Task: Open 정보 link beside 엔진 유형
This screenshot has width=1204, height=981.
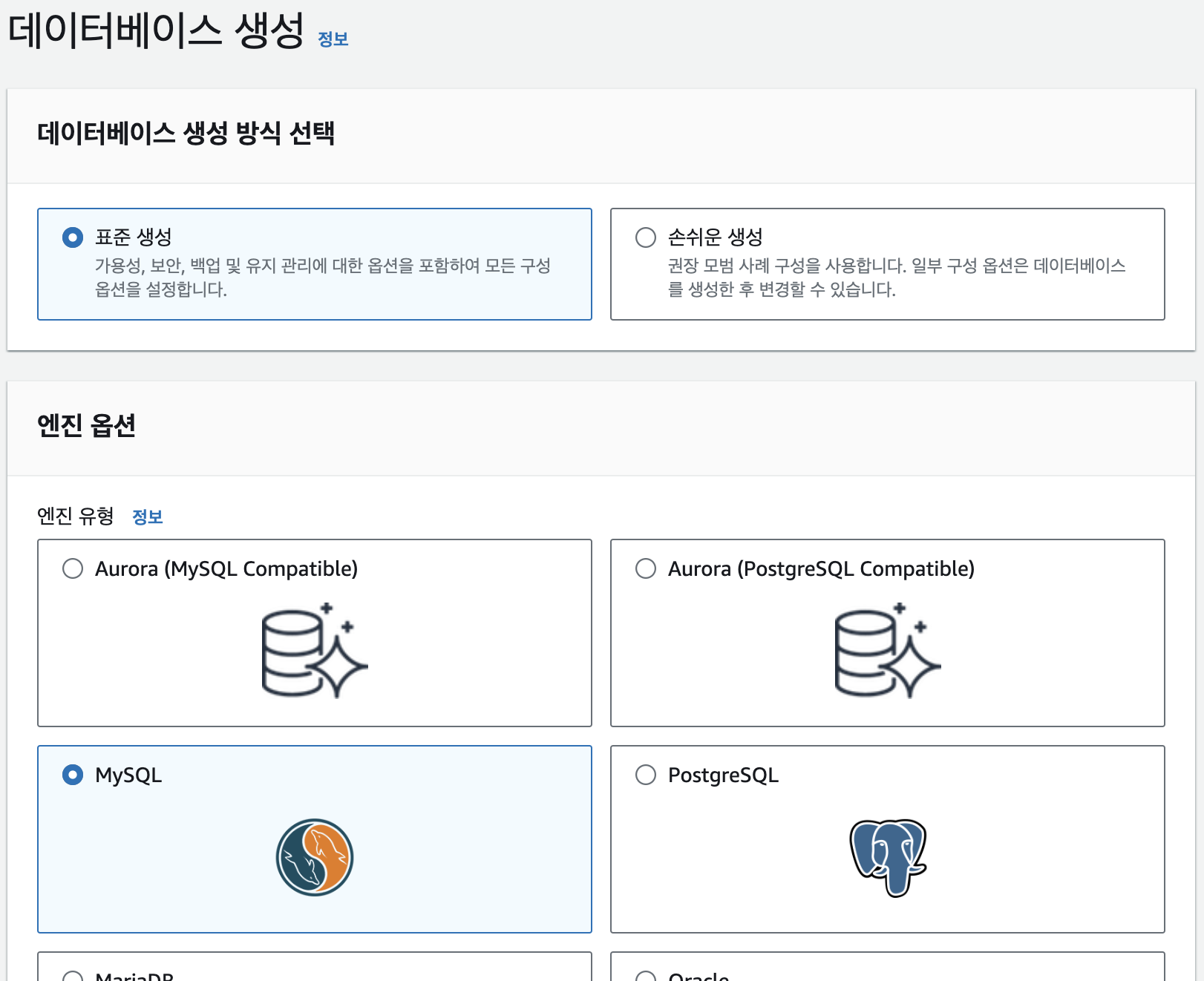Action: [148, 517]
